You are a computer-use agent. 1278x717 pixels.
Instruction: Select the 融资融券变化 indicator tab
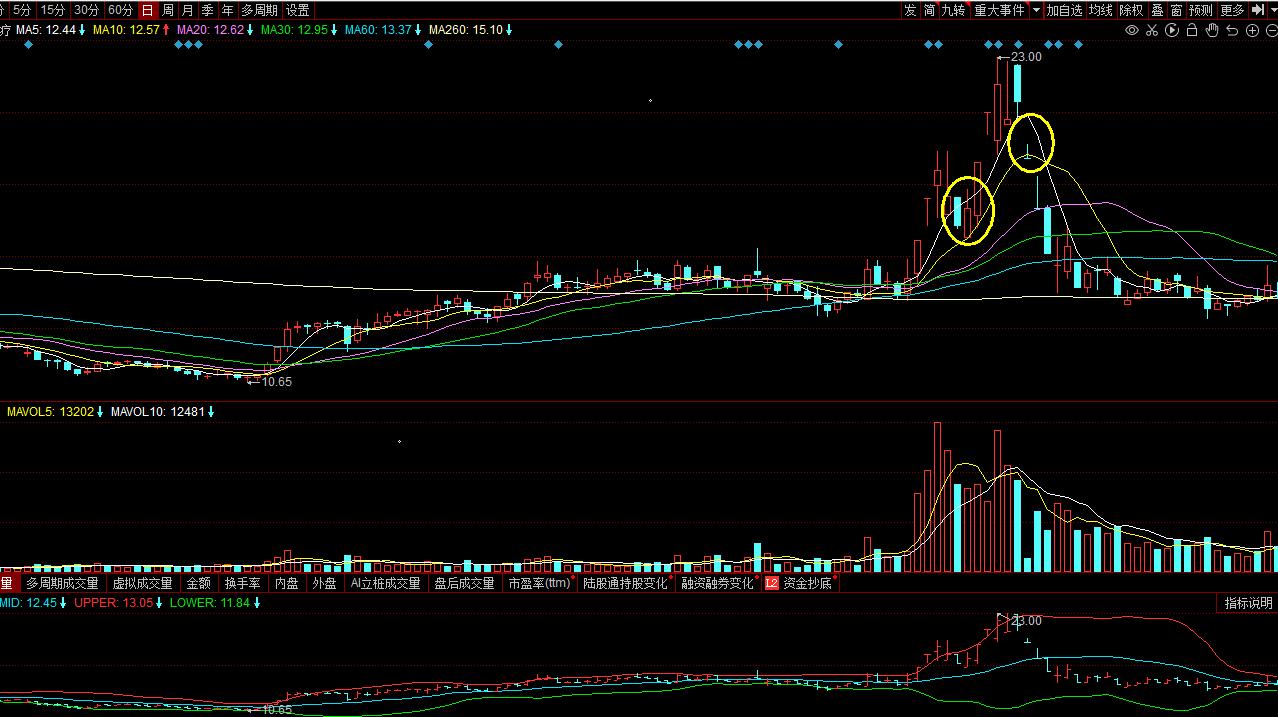point(717,583)
